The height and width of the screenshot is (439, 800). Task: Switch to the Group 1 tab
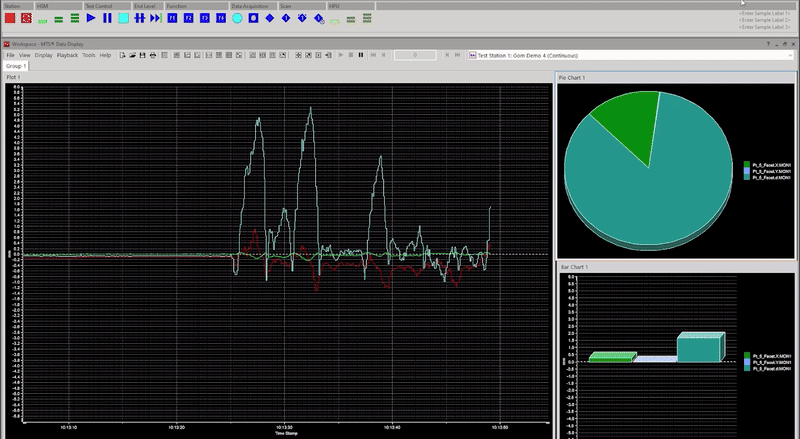pos(16,66)
